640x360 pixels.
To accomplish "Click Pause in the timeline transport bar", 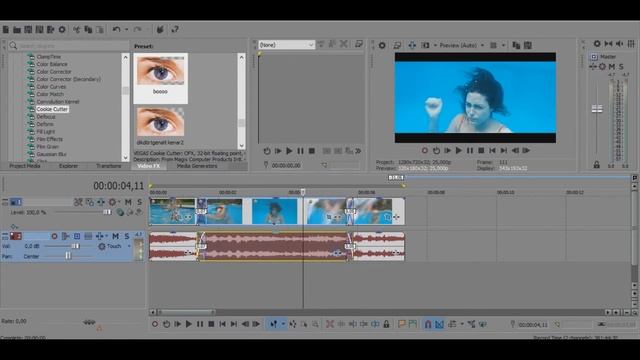I will [200, 324].
